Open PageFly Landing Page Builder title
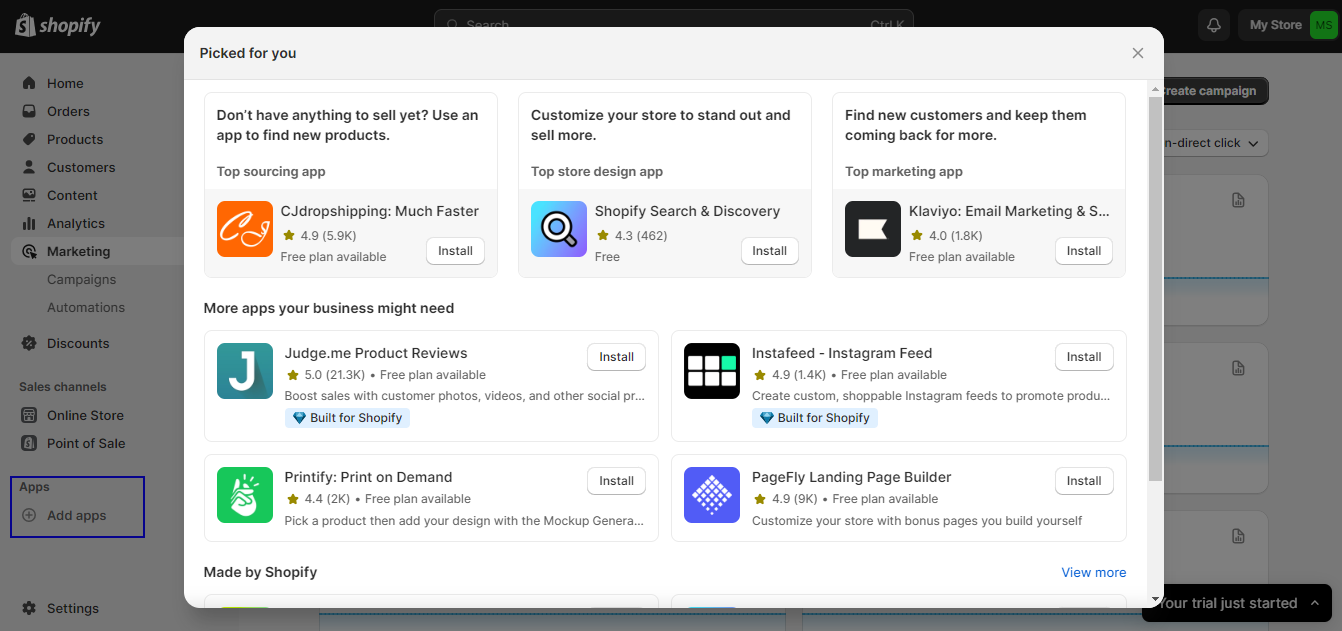 [852, 477]
